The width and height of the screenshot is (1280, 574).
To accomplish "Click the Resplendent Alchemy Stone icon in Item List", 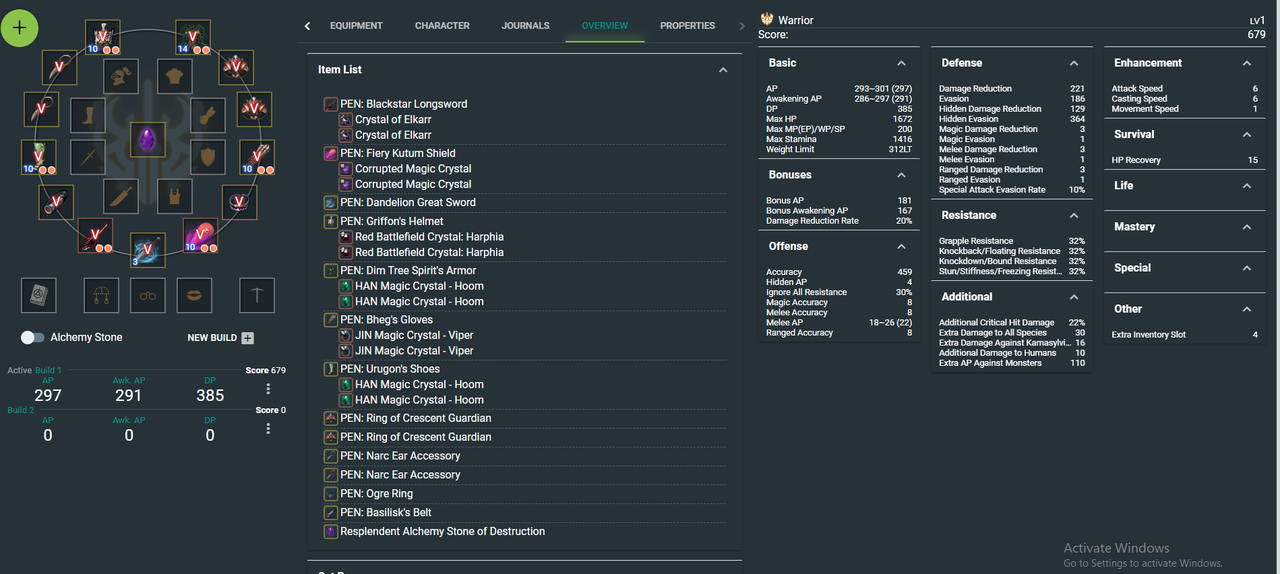I will pos(331,531).
